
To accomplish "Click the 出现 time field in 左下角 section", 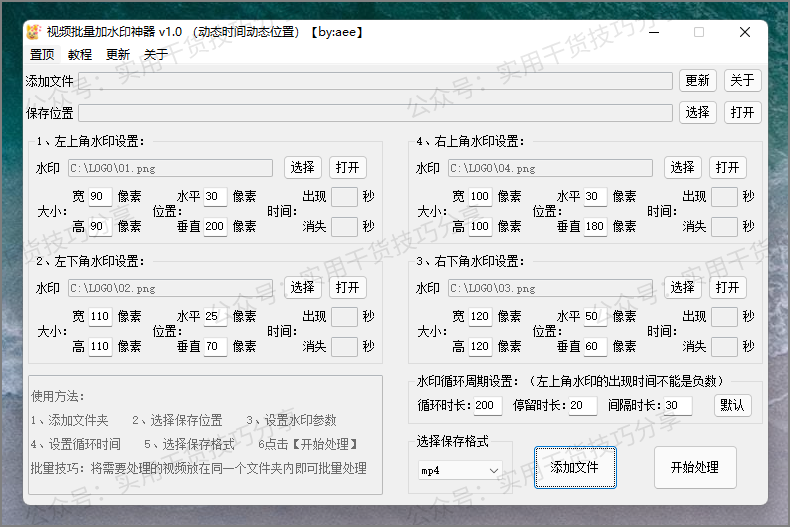I will 344,316.
